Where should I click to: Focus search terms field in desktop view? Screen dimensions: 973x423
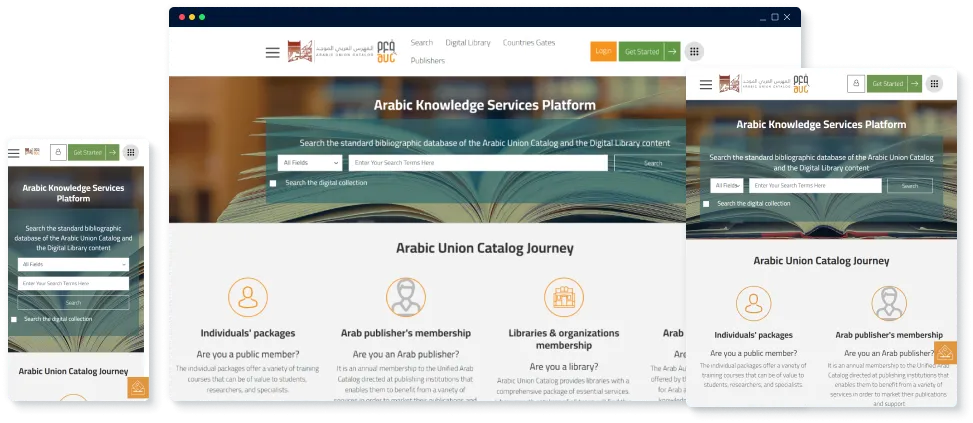tap(478, 163)
